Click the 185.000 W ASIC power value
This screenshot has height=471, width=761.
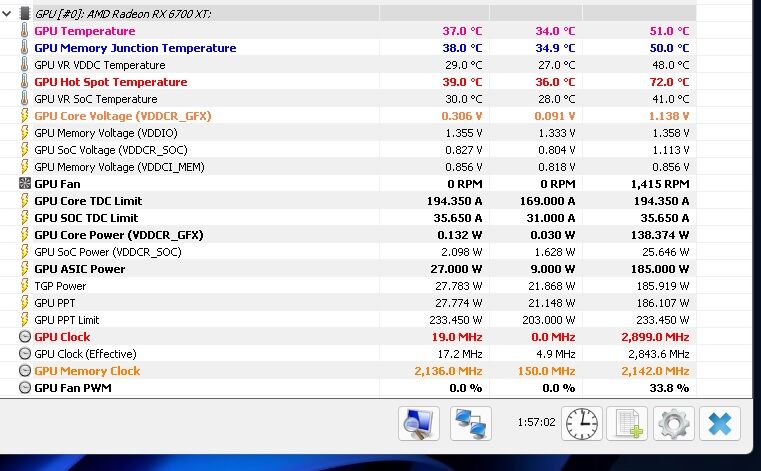tap(660, 269)
